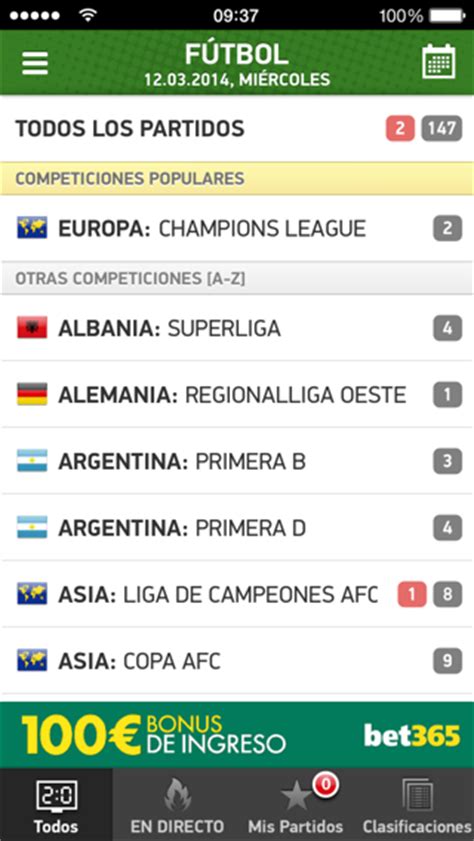Open Argentina Primera D competition
The width and height of the screenshot is (474, 841).
pyautogui.click(x=237, y=528)
